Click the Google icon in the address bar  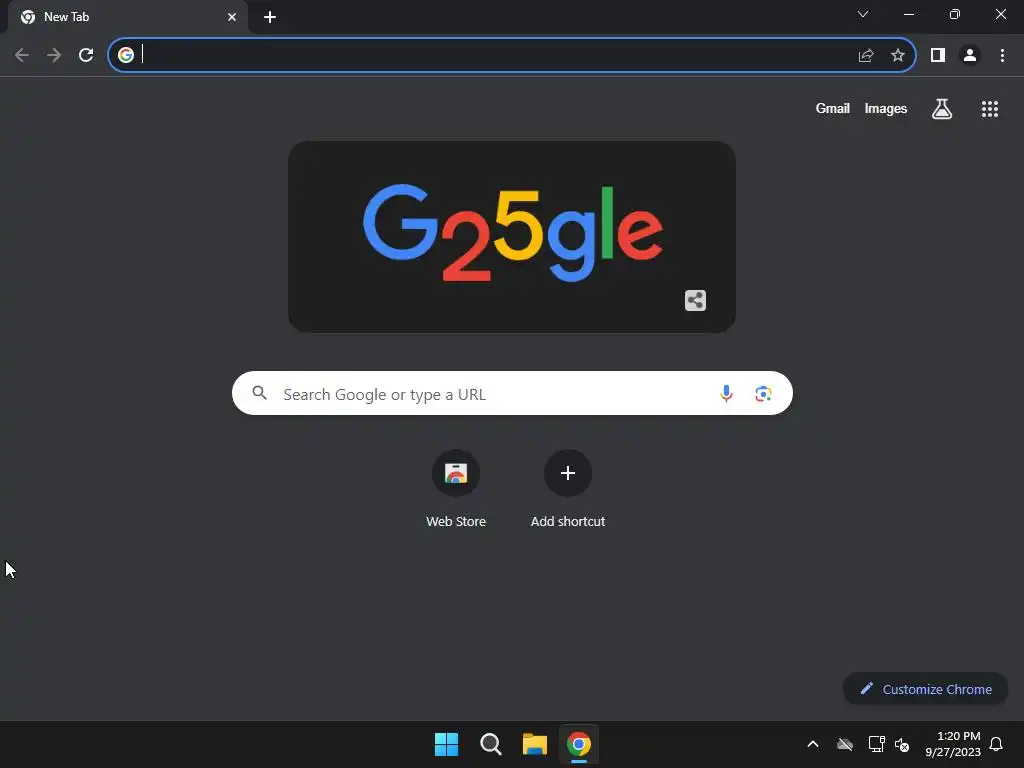coord(126,55)
